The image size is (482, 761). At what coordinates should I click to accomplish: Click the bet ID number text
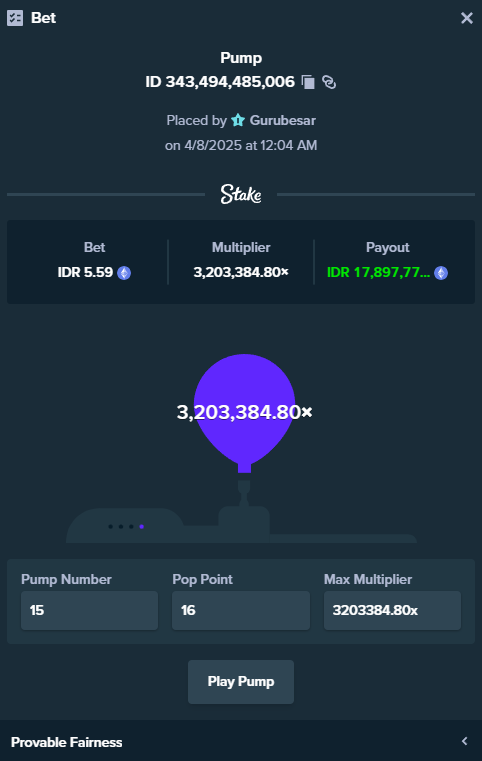220,82
